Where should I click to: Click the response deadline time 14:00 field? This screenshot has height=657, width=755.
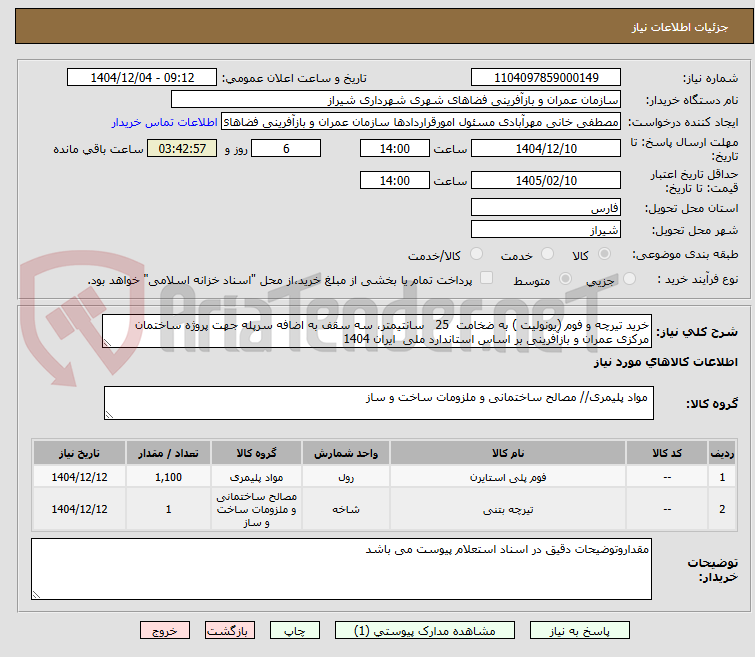click(x=395, y=148)
